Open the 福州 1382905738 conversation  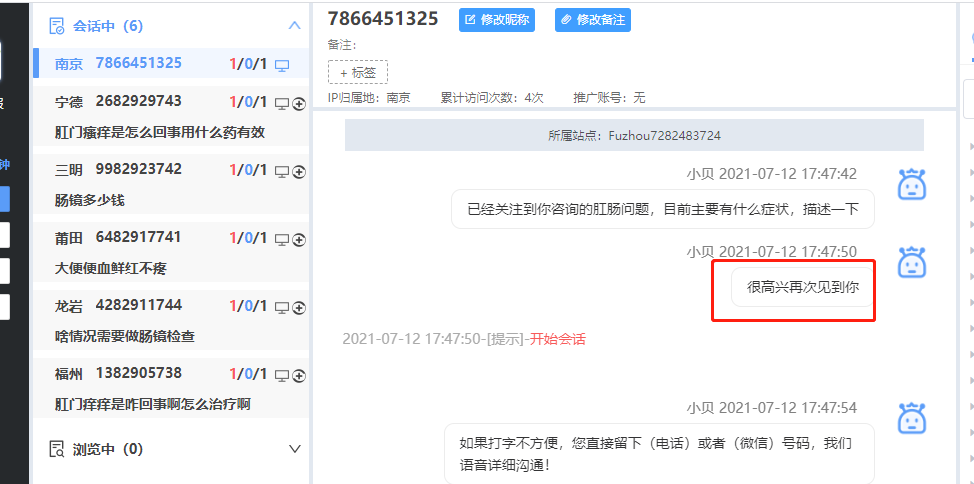coord(171,388)
